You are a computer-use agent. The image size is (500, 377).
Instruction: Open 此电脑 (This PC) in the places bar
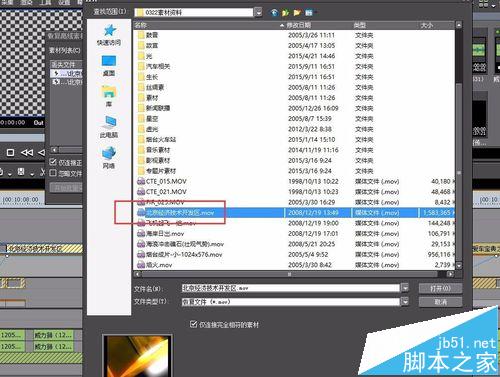click(109, 127)
